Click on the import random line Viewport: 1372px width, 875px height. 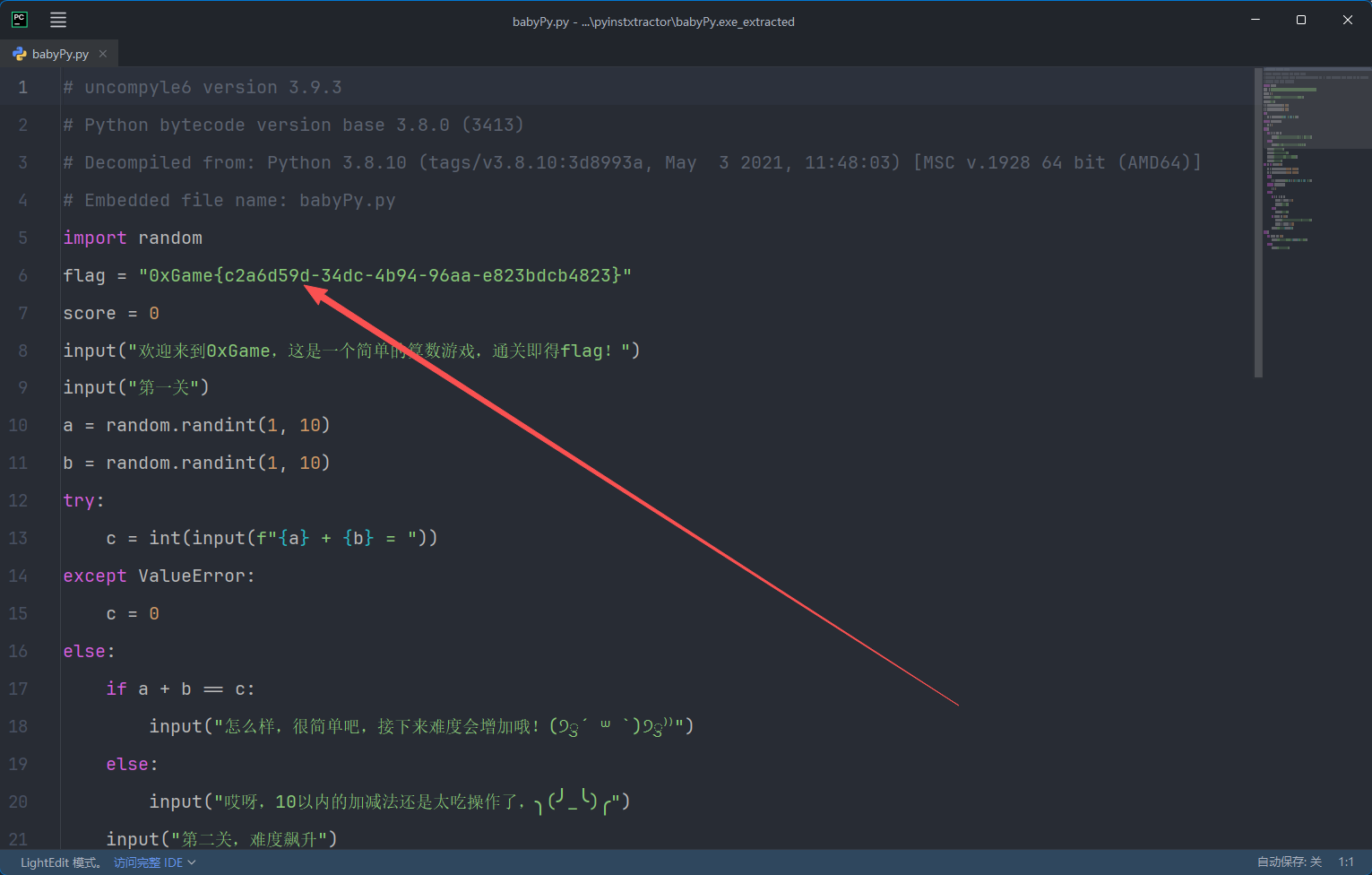tap(133, 238)
